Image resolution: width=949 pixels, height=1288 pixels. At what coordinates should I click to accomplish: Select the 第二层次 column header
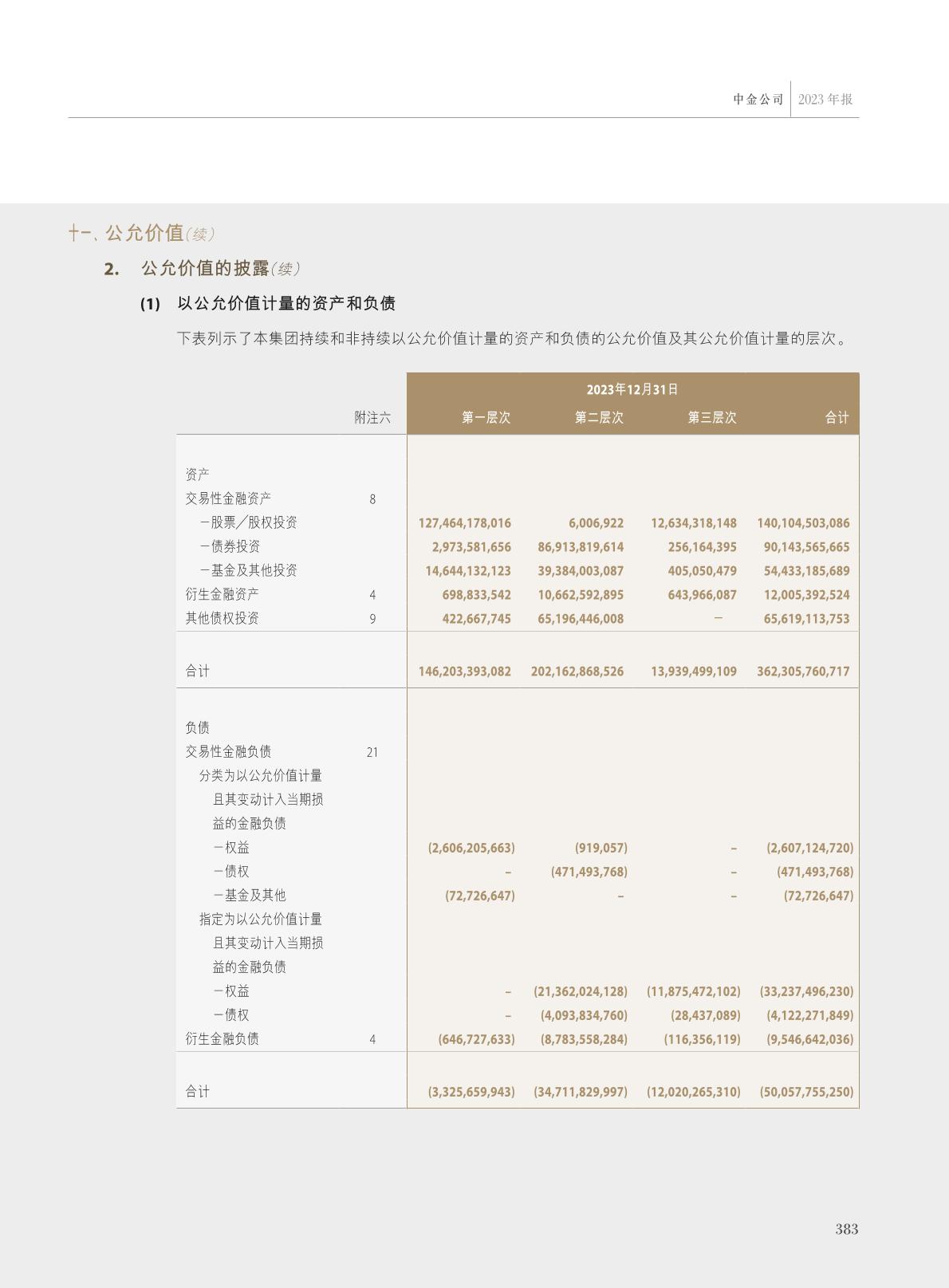pyautogui.click(x=599, y=418)
